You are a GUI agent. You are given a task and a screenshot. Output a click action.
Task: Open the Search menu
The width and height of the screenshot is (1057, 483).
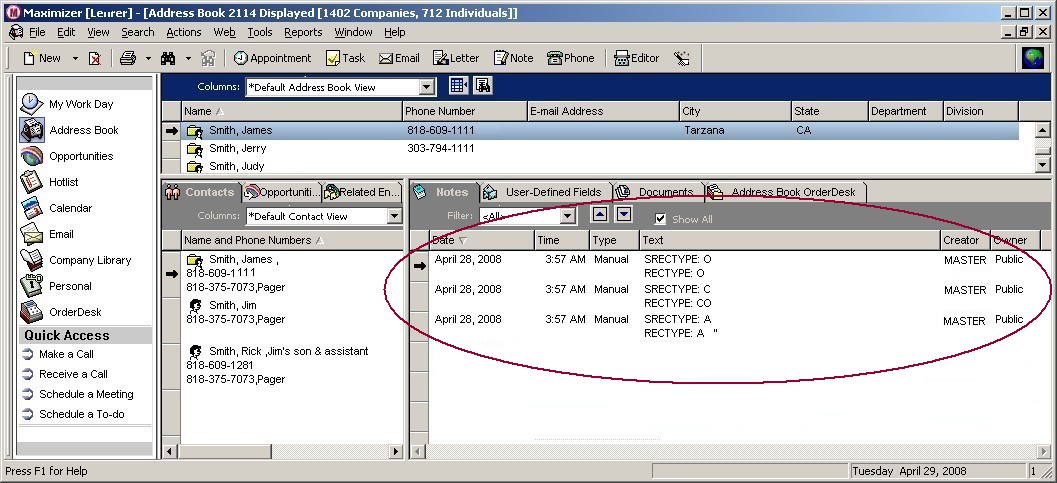pos(138,32)
